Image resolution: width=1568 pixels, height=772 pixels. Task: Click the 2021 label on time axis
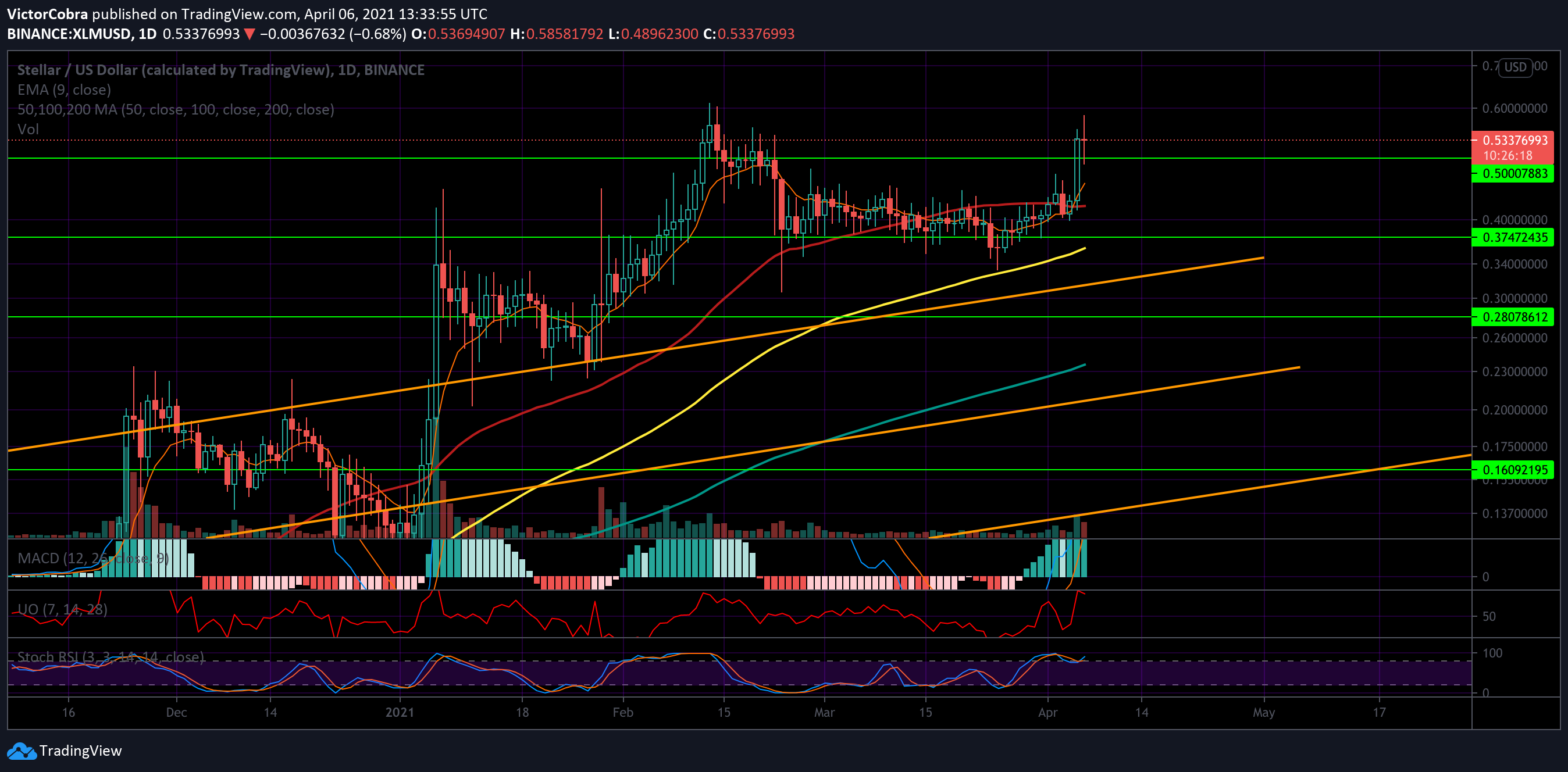coord(400,712)
